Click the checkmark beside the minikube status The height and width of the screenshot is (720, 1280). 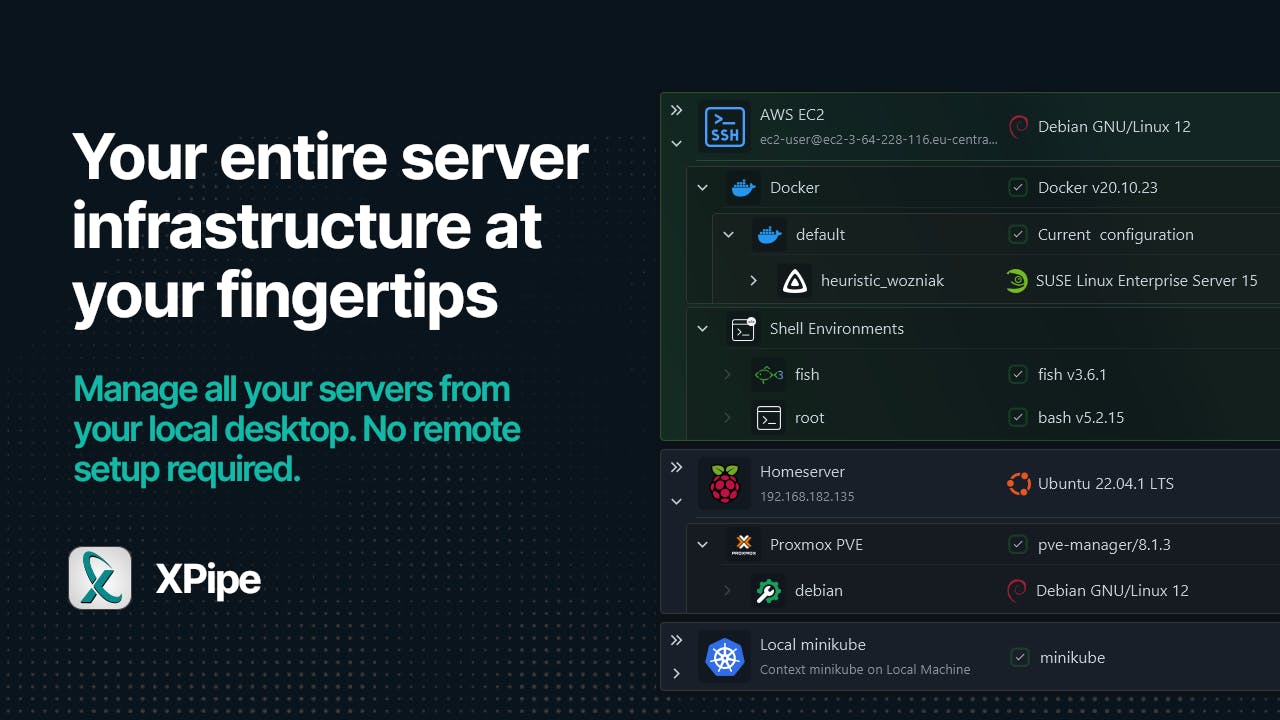[1020, 657]
